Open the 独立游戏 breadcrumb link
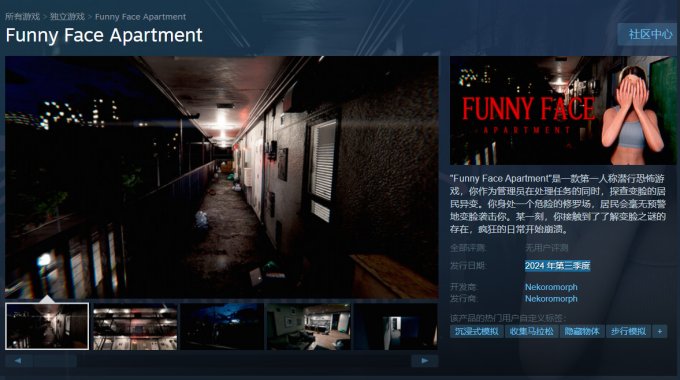This screenshot has width=680, height=380. point(67,16)
